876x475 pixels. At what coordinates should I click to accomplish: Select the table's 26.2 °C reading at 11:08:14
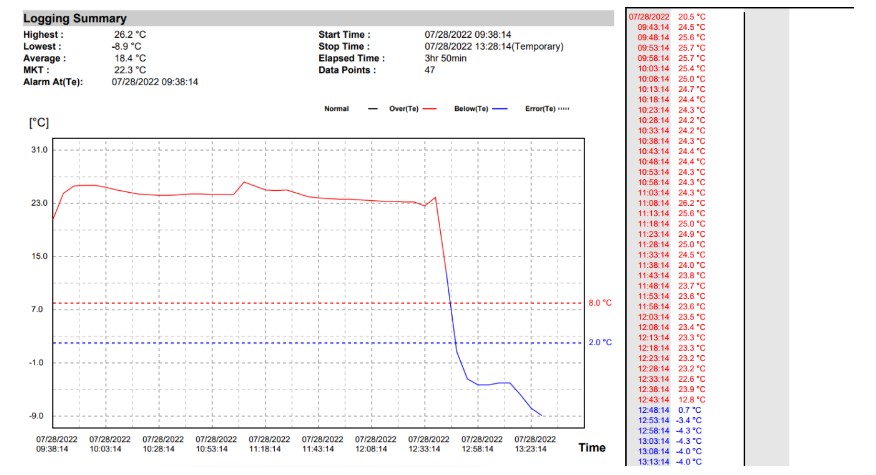pyautogui.click(x=692, y=203)
